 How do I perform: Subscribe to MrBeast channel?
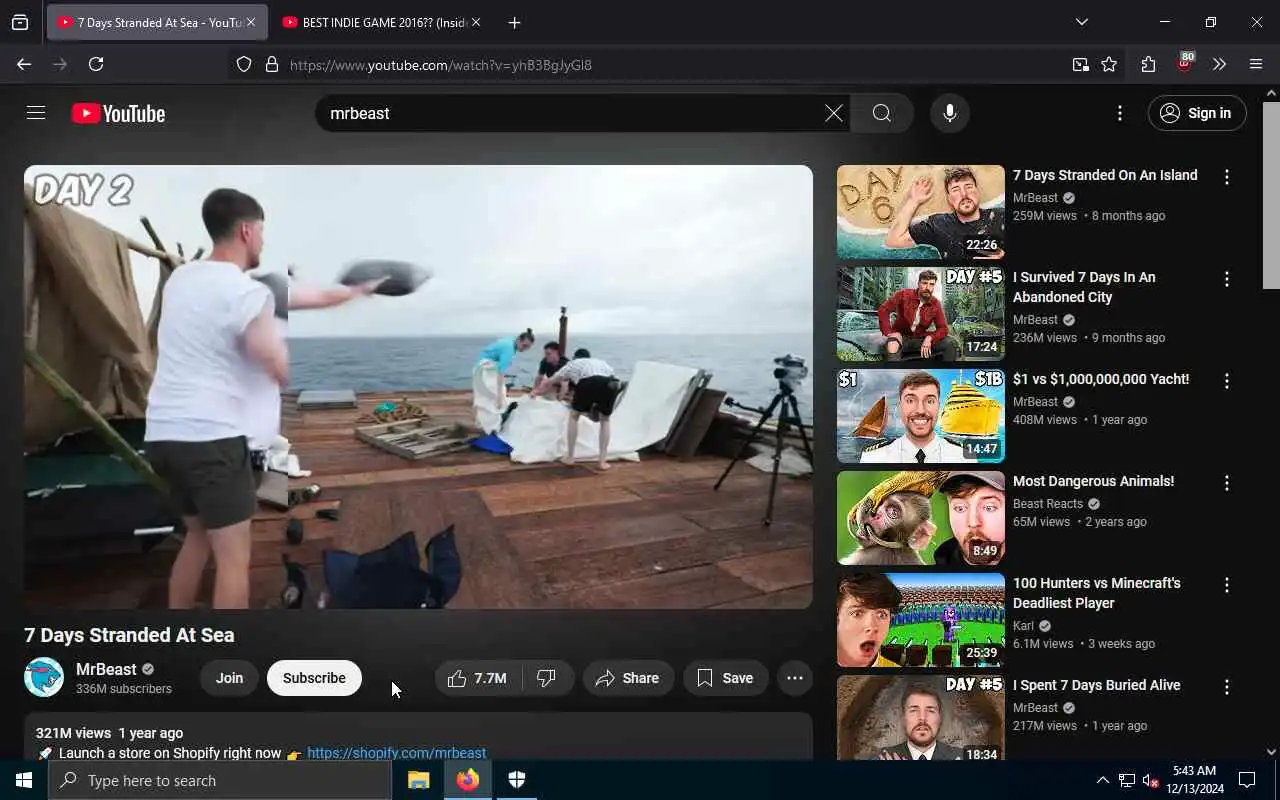[x=314, y=678]
